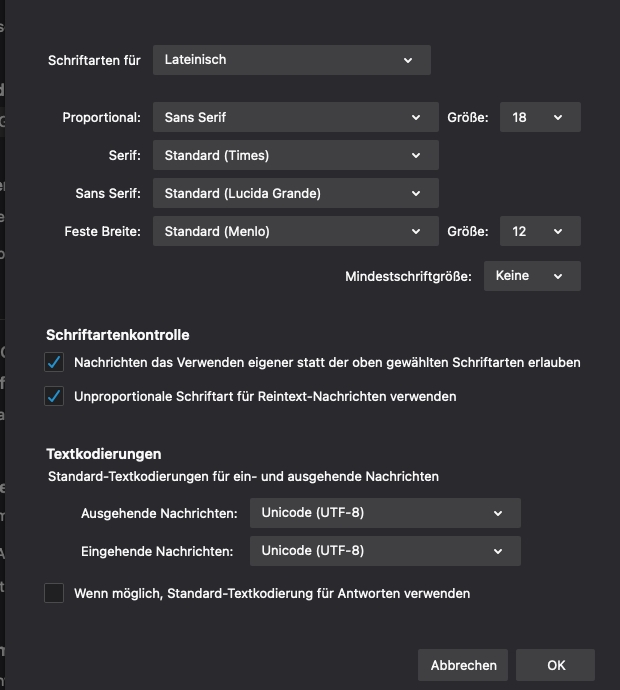Open the Ausgehende Nachrichten encoding dropdown

coord(385,514)
